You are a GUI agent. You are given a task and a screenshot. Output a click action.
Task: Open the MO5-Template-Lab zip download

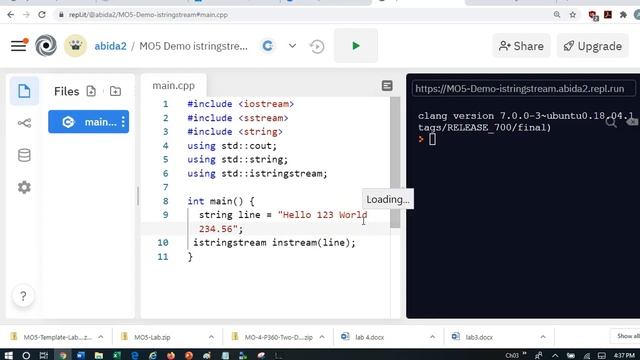tap(51, 337)
